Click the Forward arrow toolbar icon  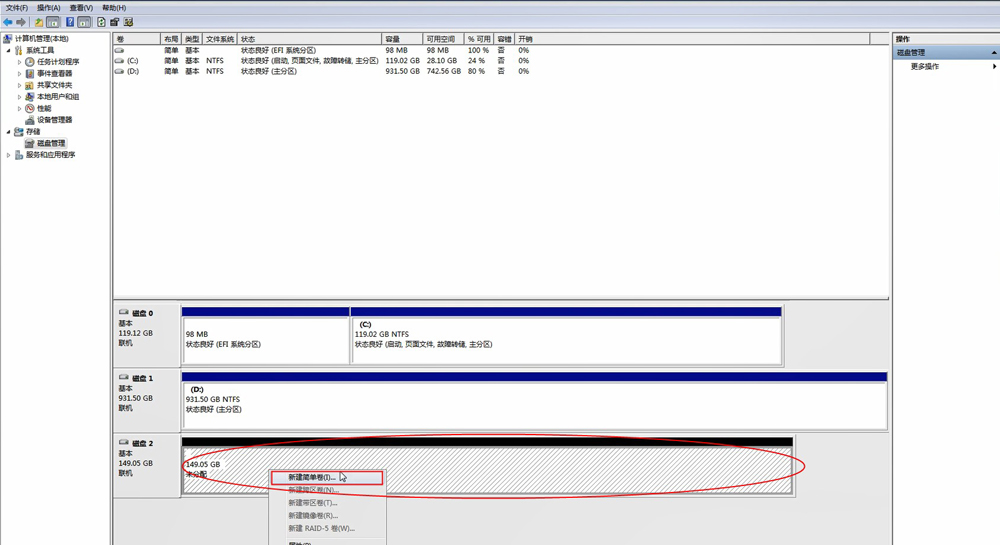[x=21, y=22]
